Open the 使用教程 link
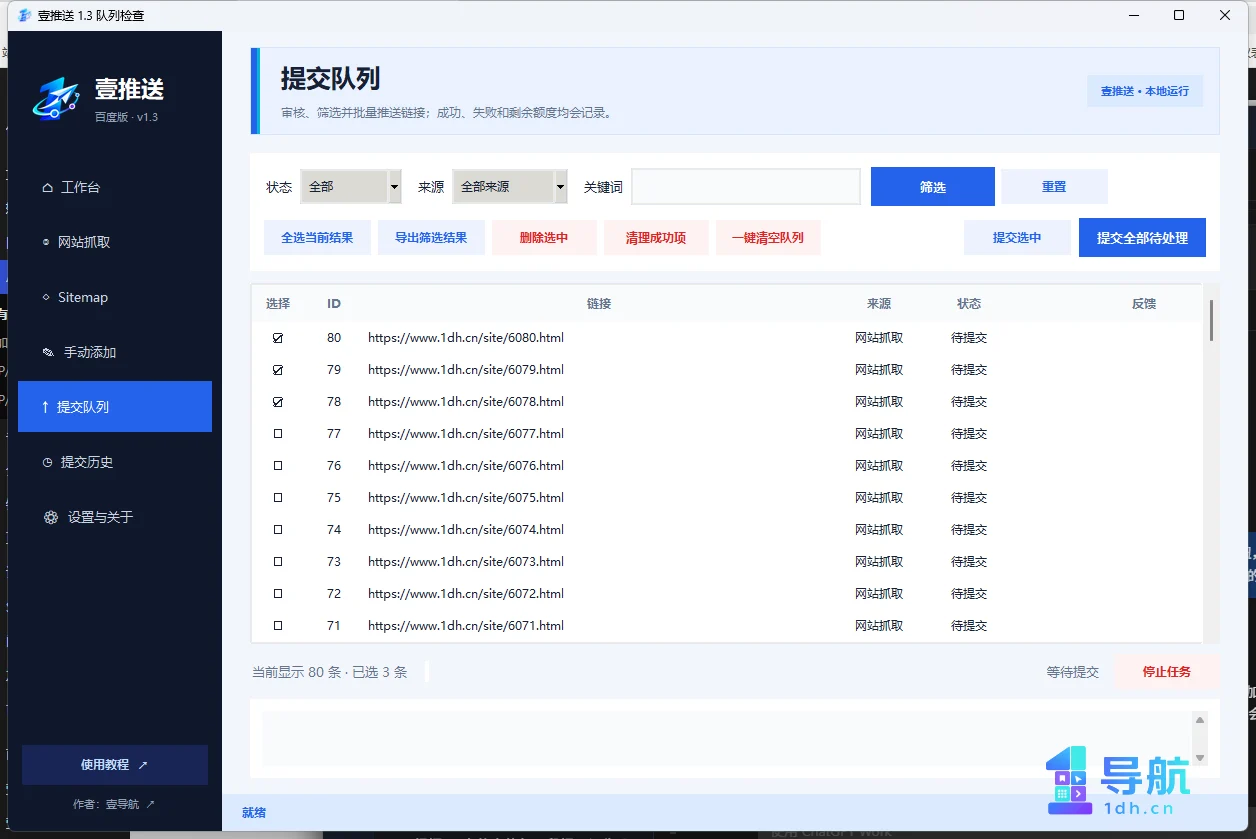1256x839 pixels. (x=115, y=765)
